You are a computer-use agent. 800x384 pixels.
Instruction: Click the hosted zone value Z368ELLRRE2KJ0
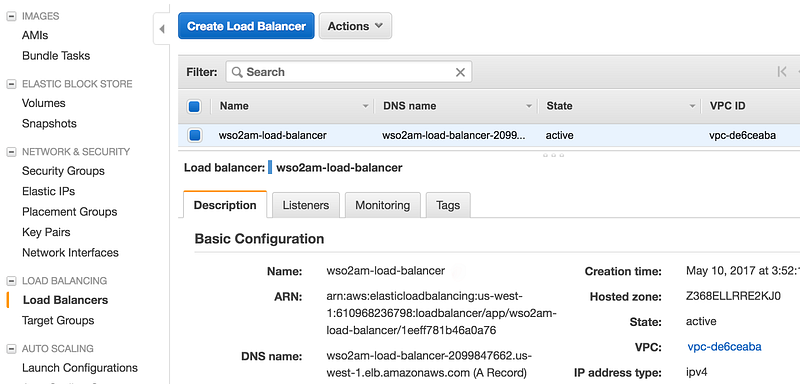tap(733, 296)
